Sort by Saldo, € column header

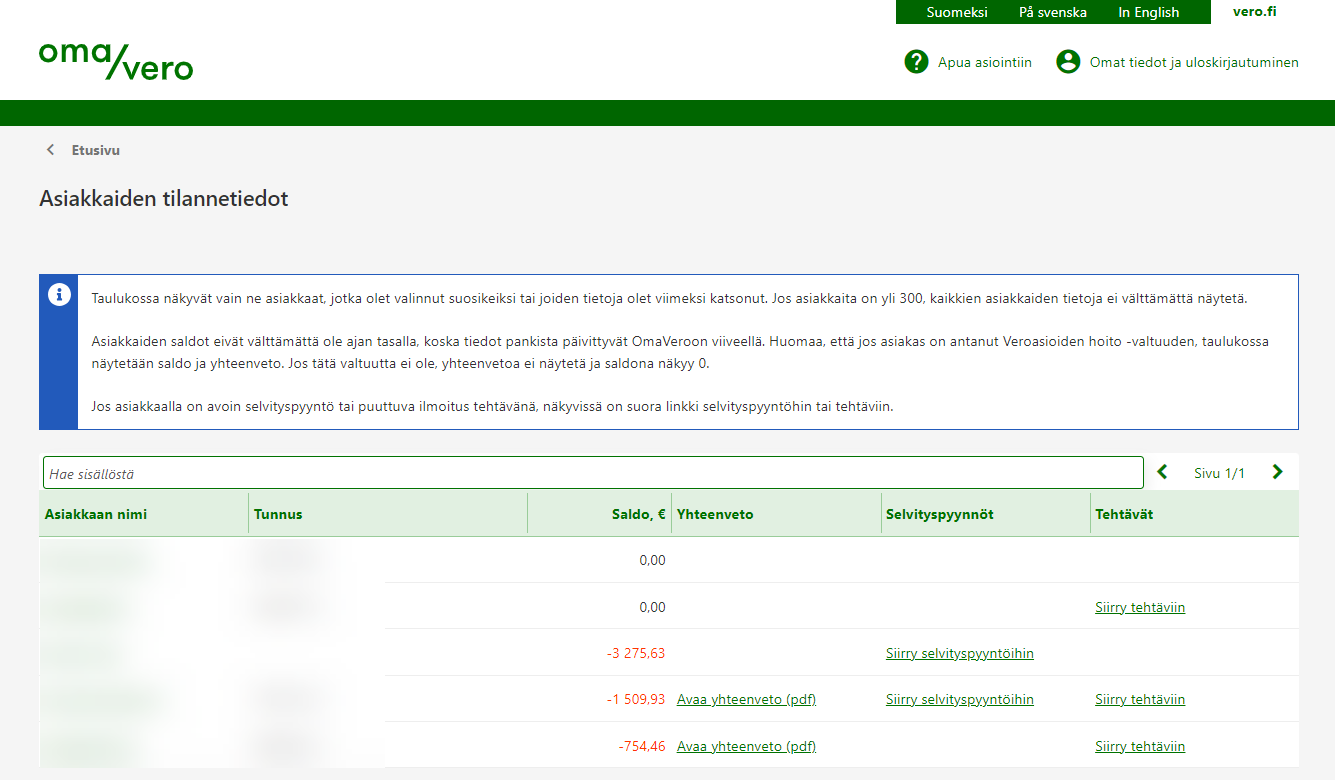click(x=640, y=514)
